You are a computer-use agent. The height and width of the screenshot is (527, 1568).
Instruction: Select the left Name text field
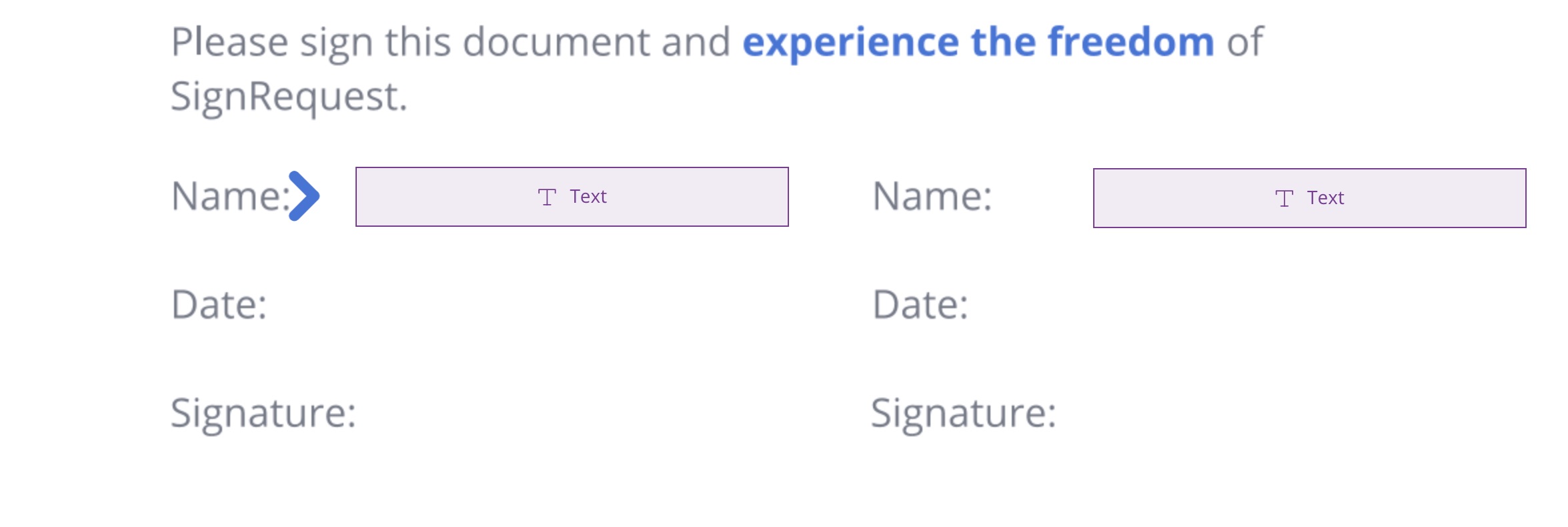[x=572, y=197]
